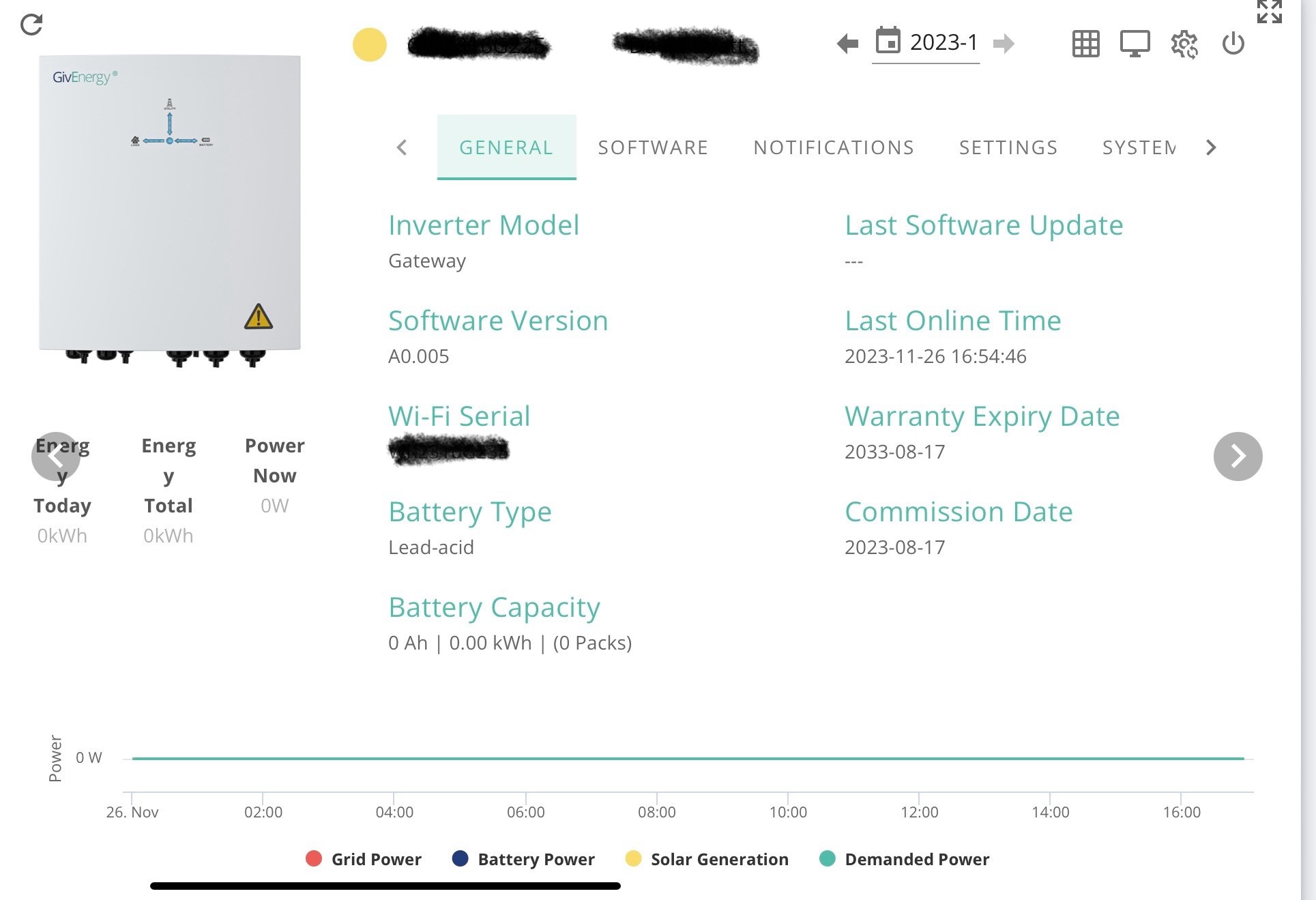Screen dimensions: 1316x900
Task: Switch to the SOFTWARE tab
Action: click(x=653, y=147)
